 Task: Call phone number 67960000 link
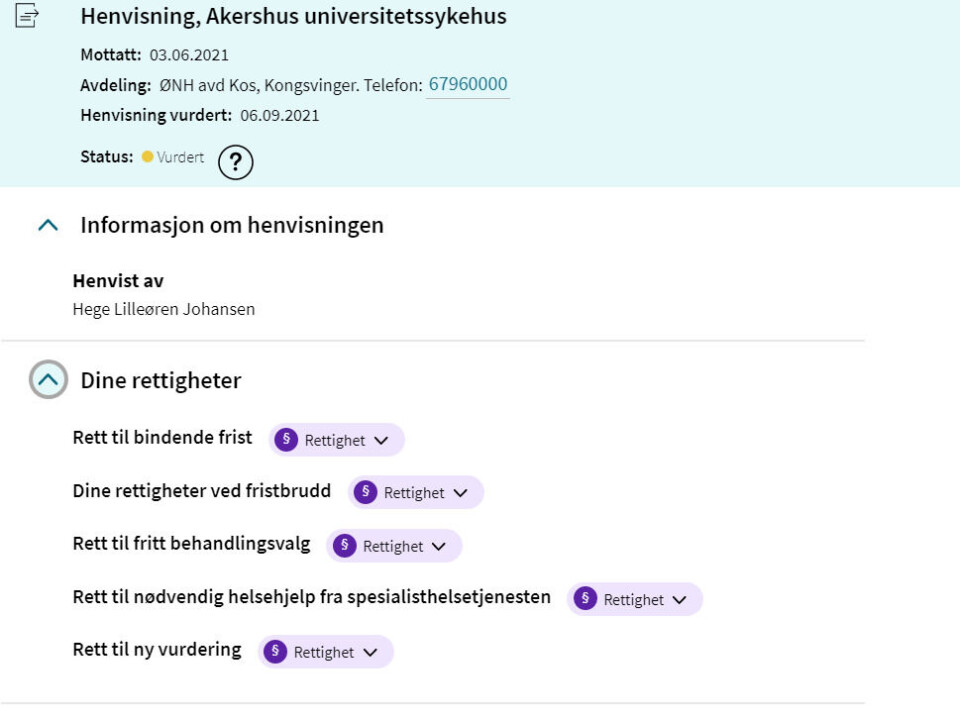468,84
